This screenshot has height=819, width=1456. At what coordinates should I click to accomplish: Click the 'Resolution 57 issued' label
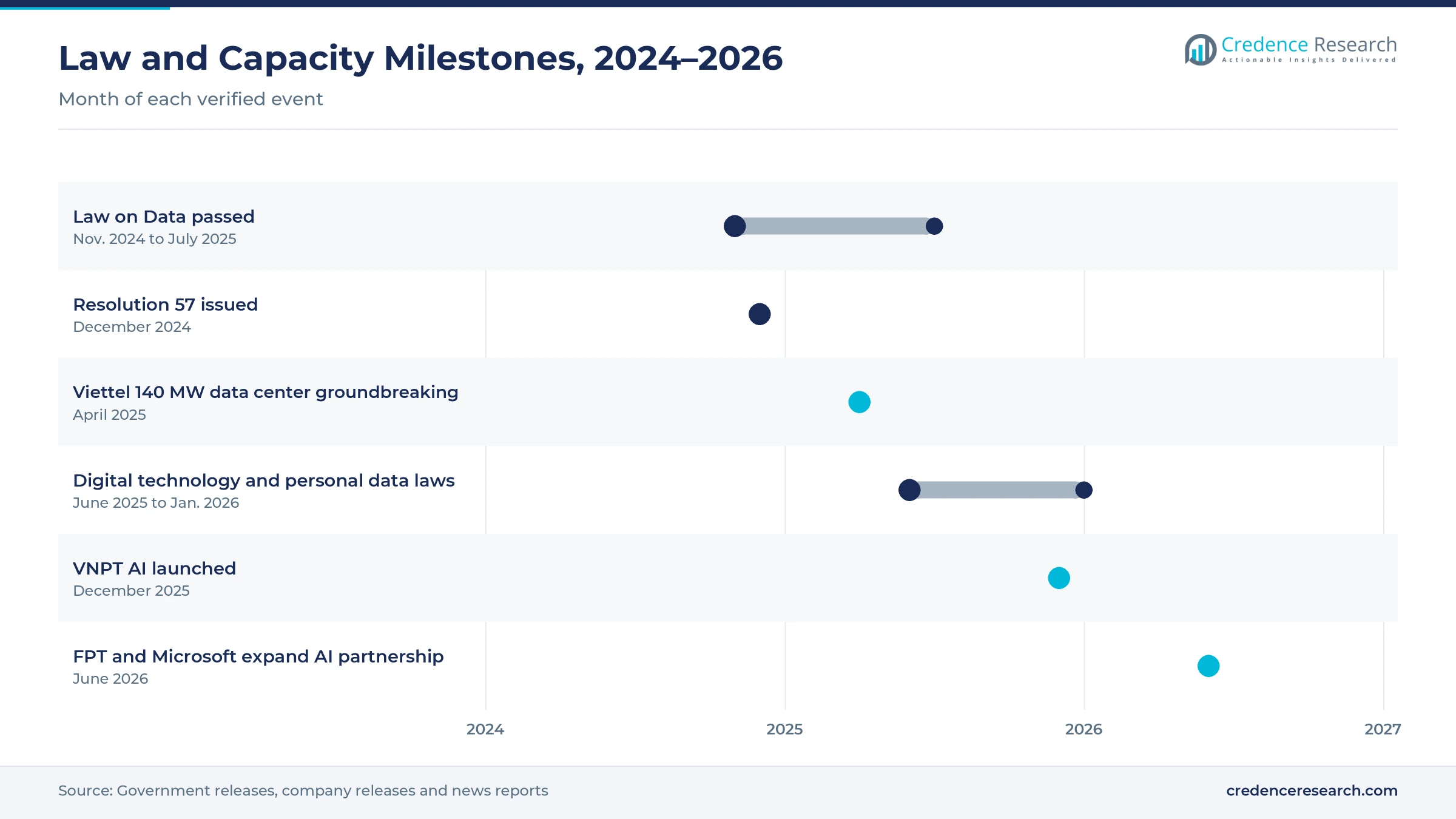[166, 305]
